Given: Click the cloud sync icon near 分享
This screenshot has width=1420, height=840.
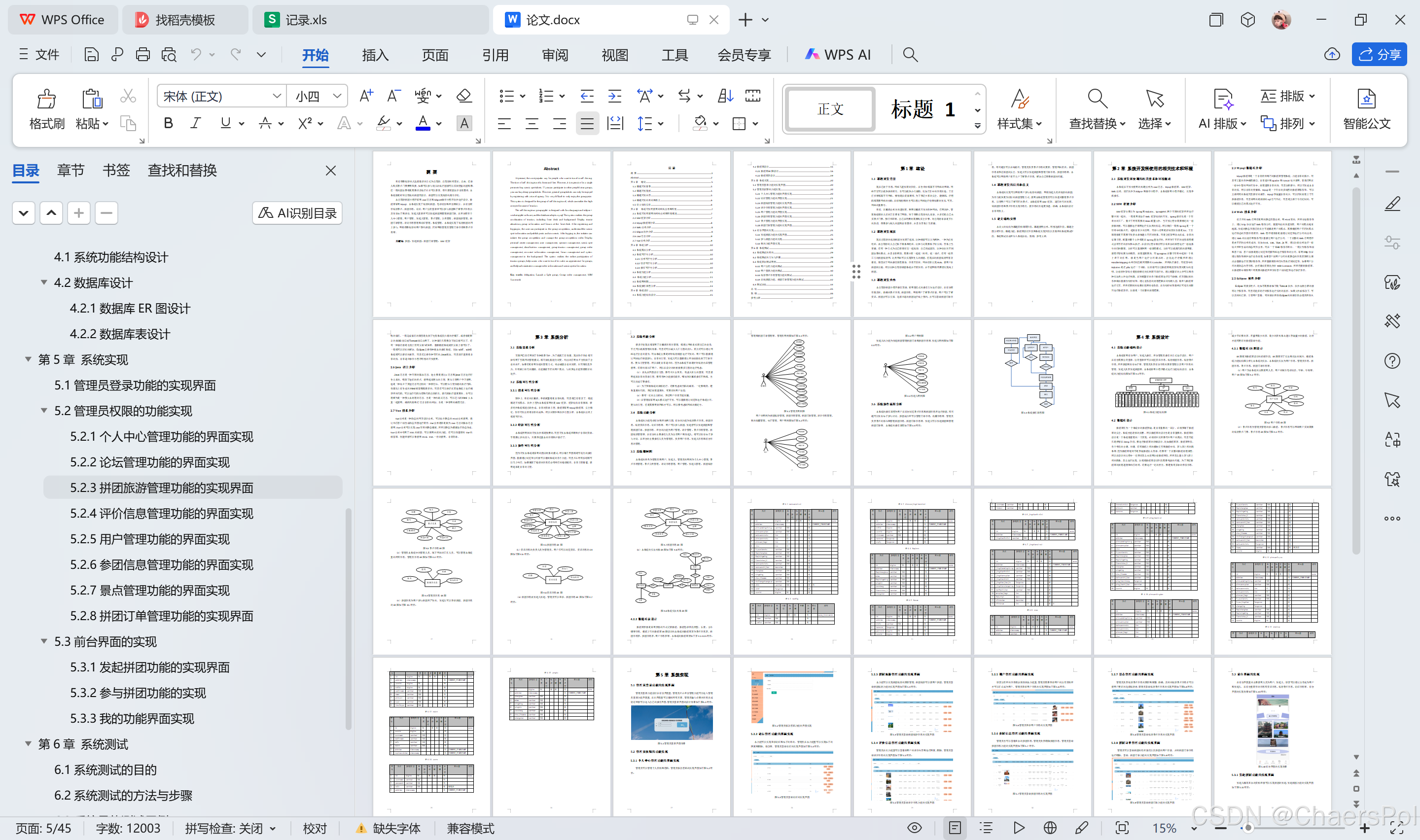Looking at the screenshot, I should 1332,54.
